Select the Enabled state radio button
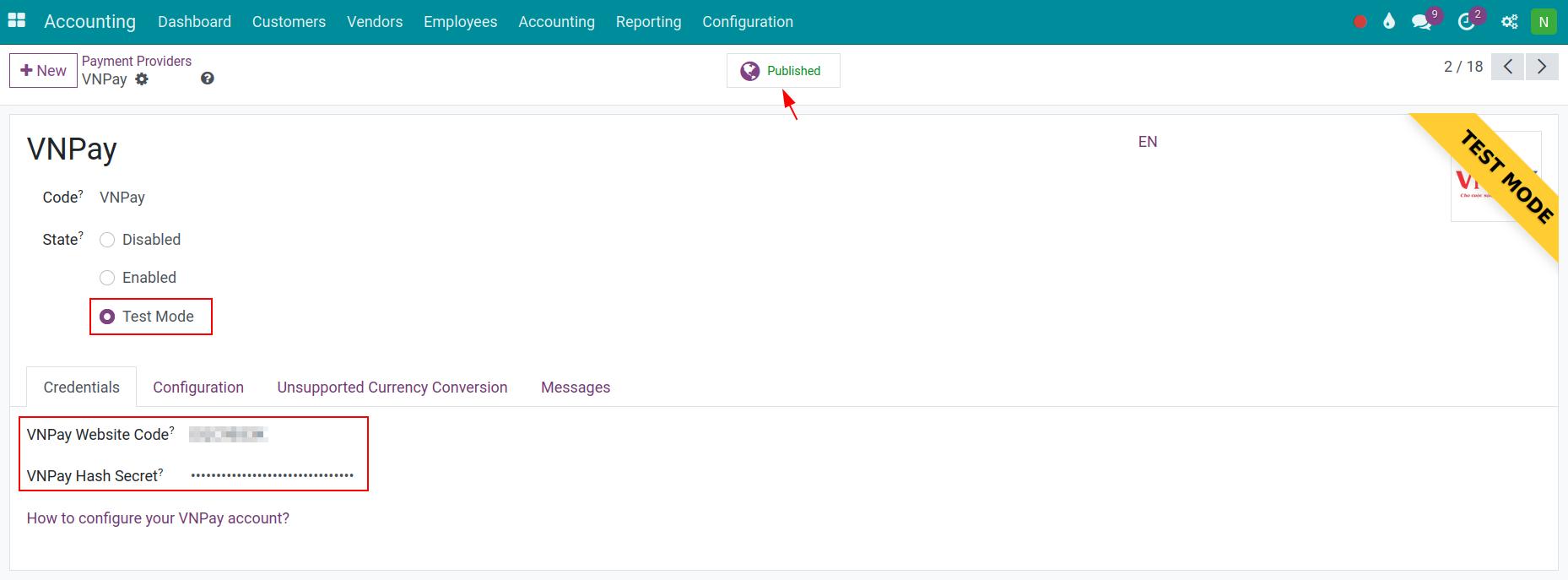Image resolution: width=1568 pixels, height=580 pixels. [x=107, y=278]
